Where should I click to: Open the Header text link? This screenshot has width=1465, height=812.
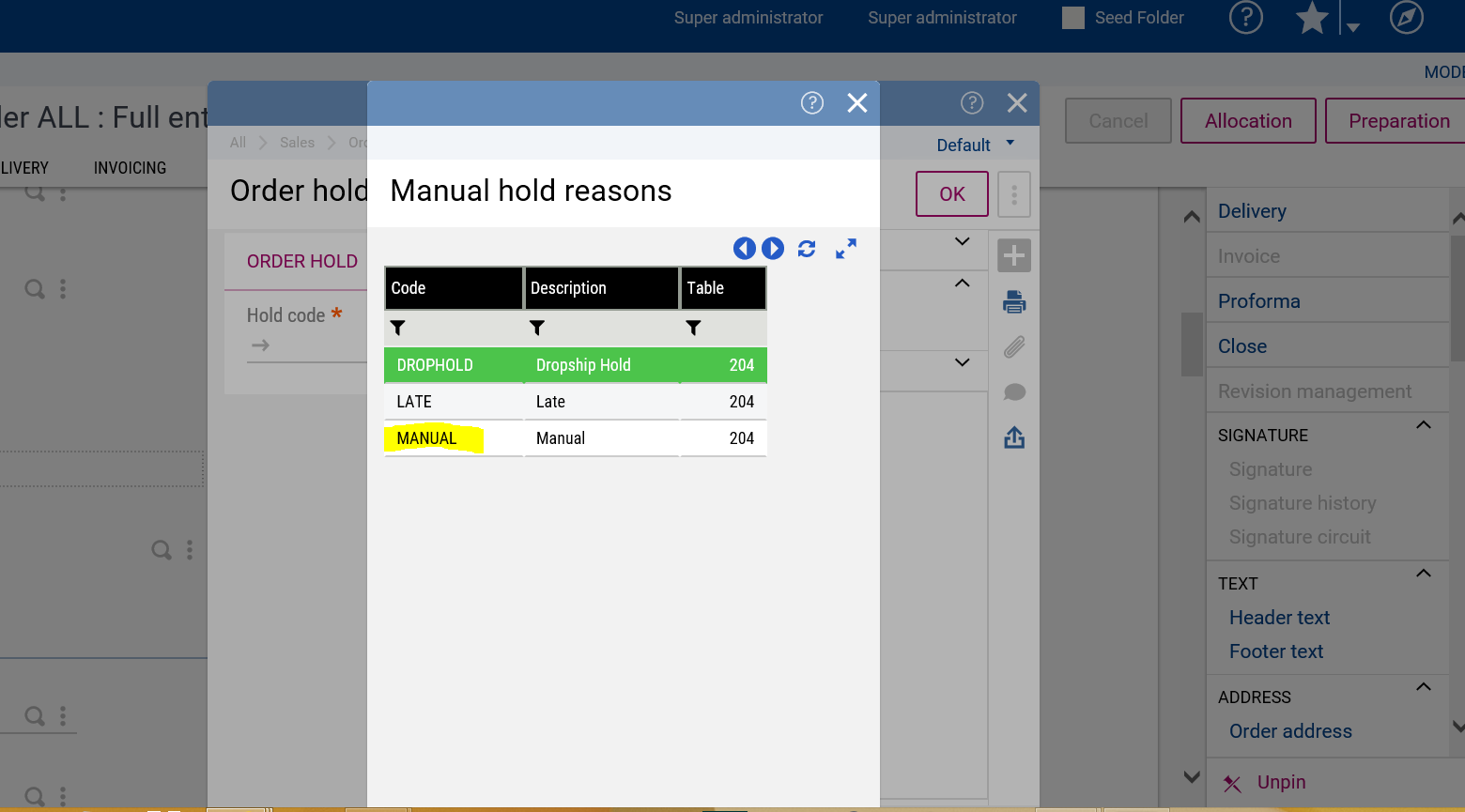tap(1279, 618)
